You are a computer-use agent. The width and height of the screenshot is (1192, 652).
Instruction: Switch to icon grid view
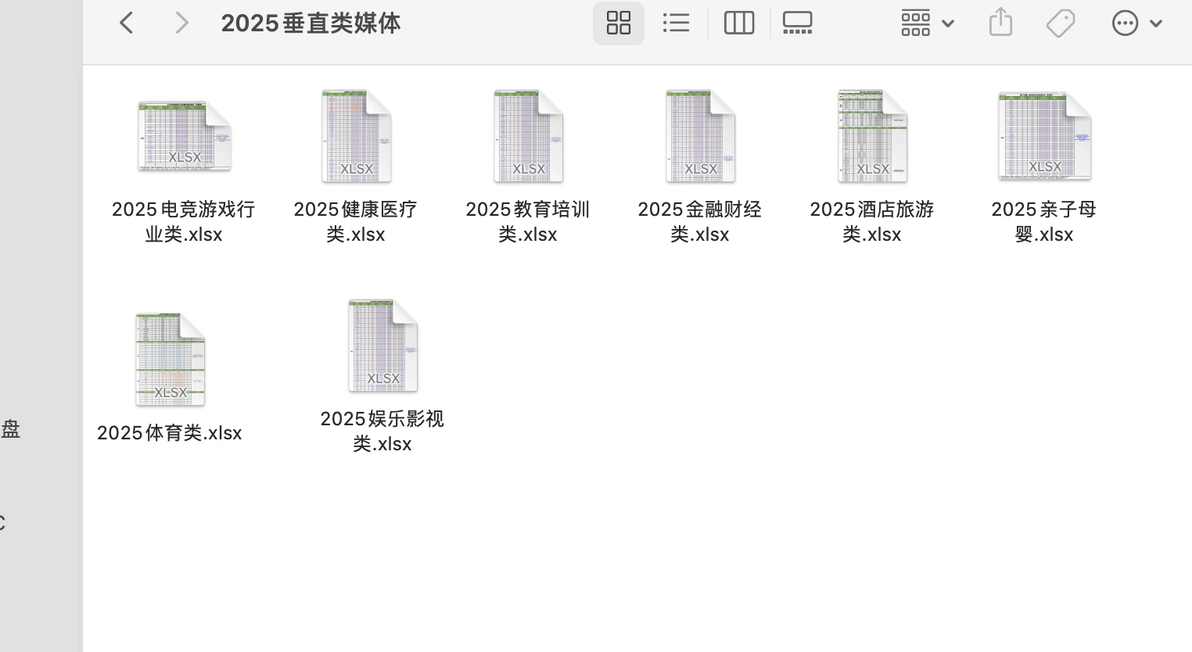pyautogui.click(x=618, y=23)
